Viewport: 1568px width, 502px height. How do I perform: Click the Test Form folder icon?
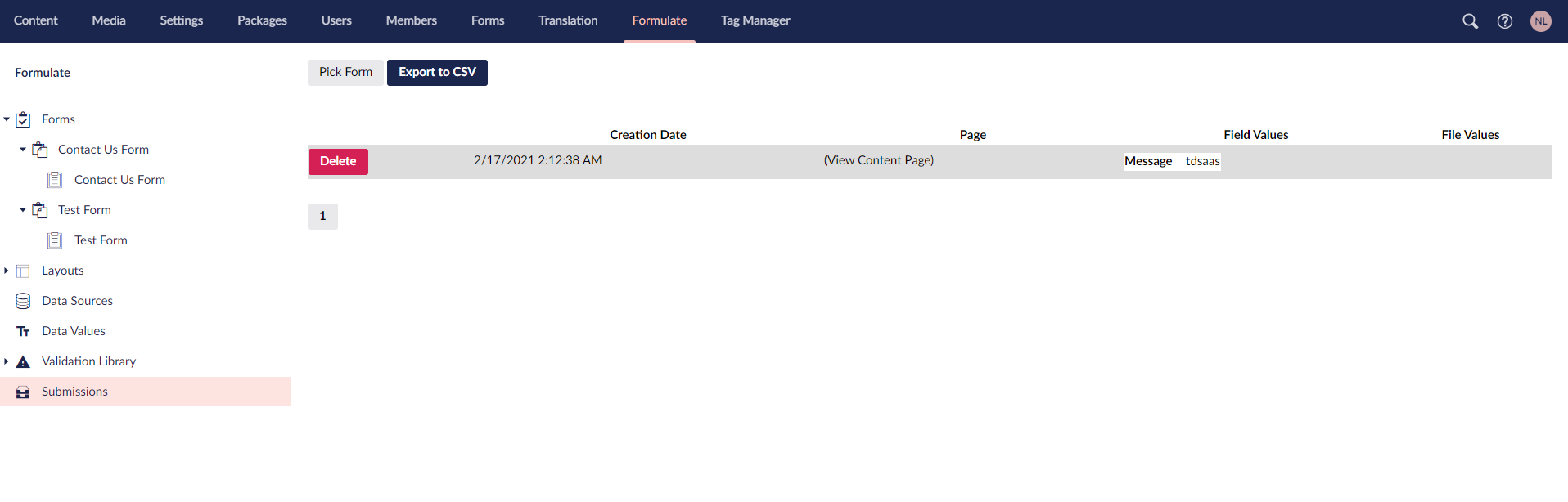39,210
